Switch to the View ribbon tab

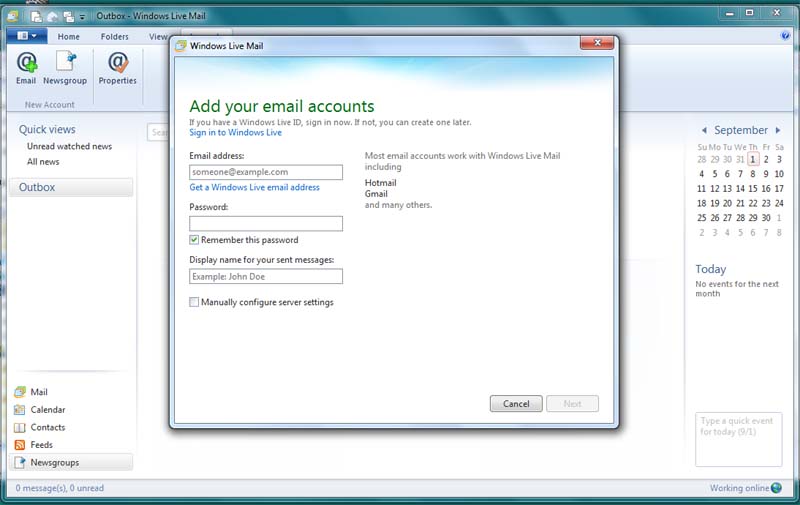pos(158,37)
